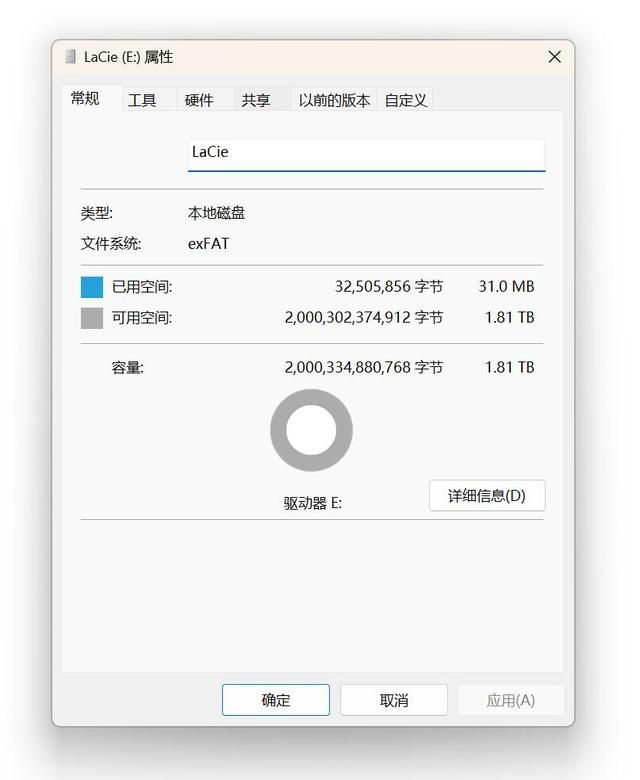This screenshot has height=780, width=640.
Task: Confirm with the 确定 button
Action: click(x=275, y=700)
